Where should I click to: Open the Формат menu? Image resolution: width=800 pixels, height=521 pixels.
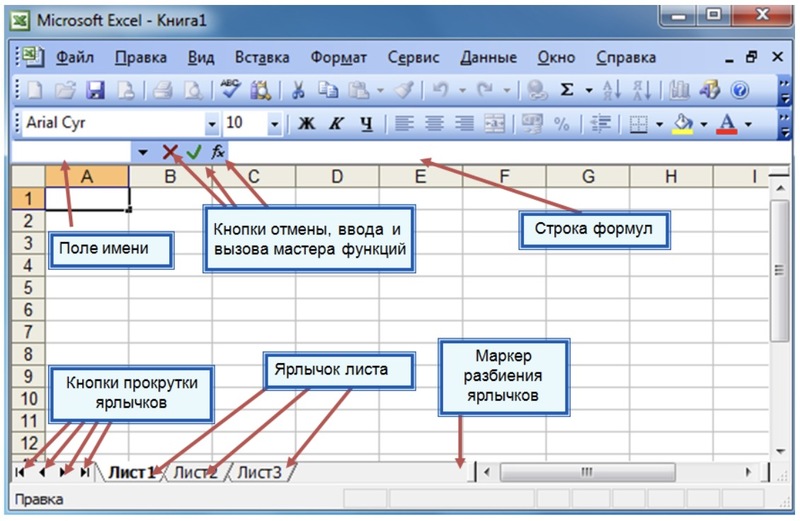tap(339, 58)
